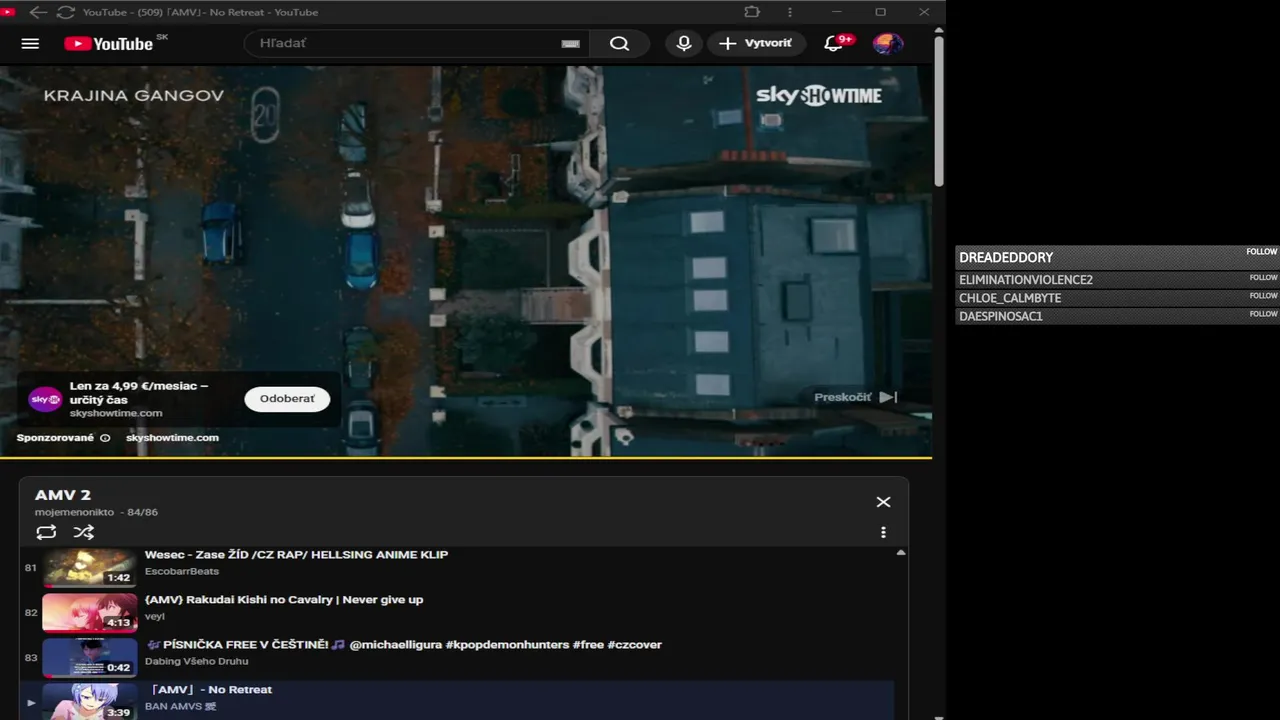Reload the page with the refresh icon
The width and height of the screenshot is (1280, 720).
66,12
